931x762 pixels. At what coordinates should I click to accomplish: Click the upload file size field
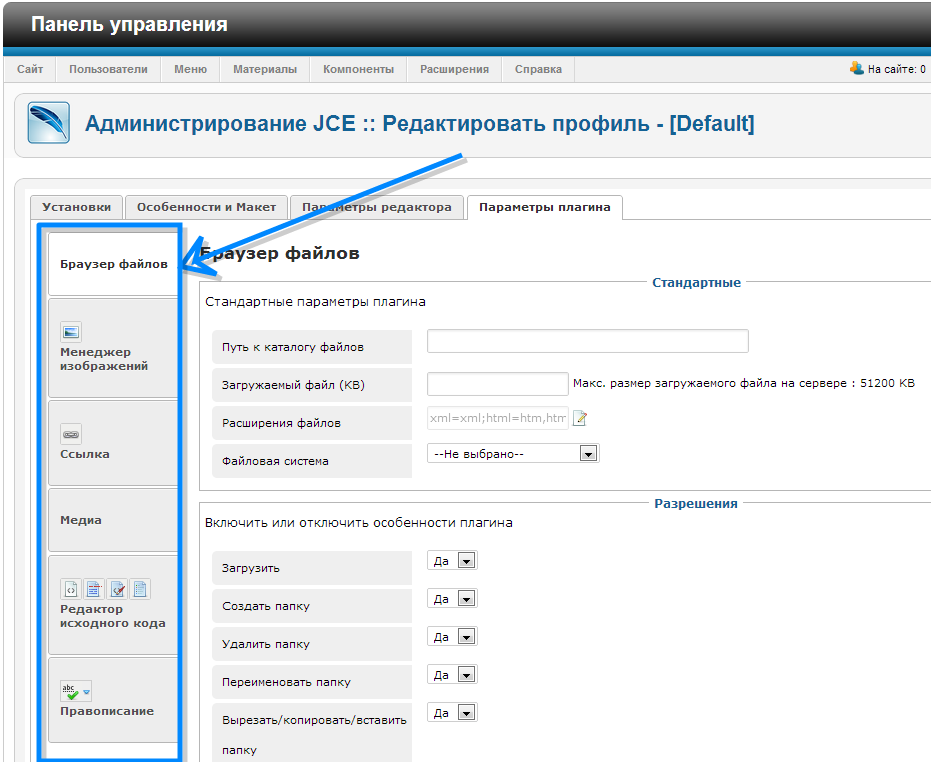[x=497, y=384]
